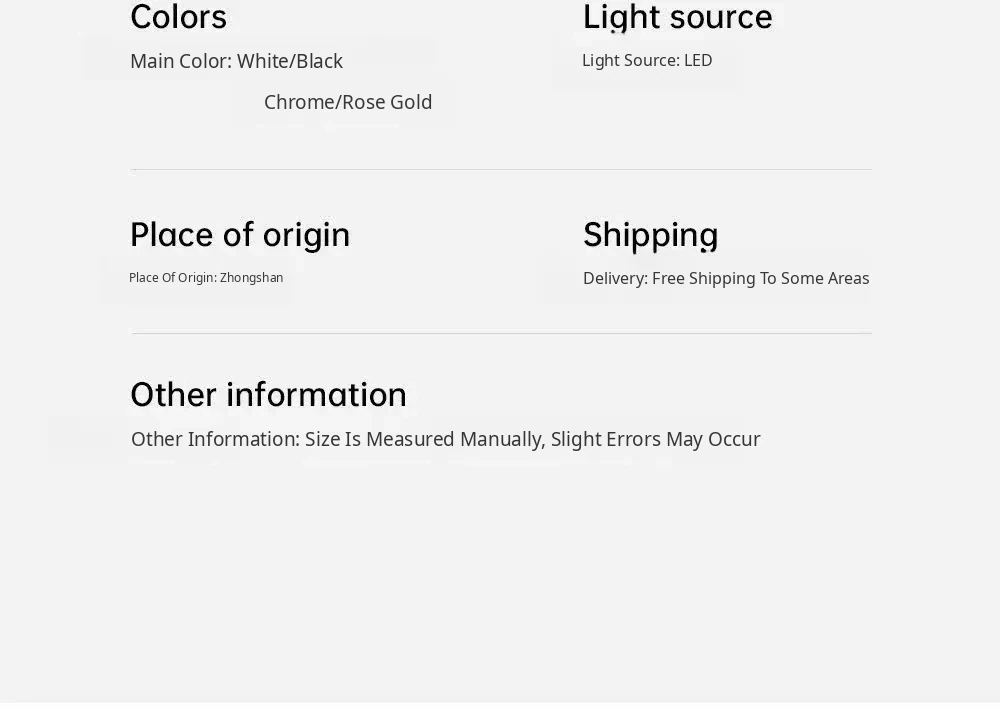
Task: Click the word Manually in Other Information
Action: (x=501, y=439)
